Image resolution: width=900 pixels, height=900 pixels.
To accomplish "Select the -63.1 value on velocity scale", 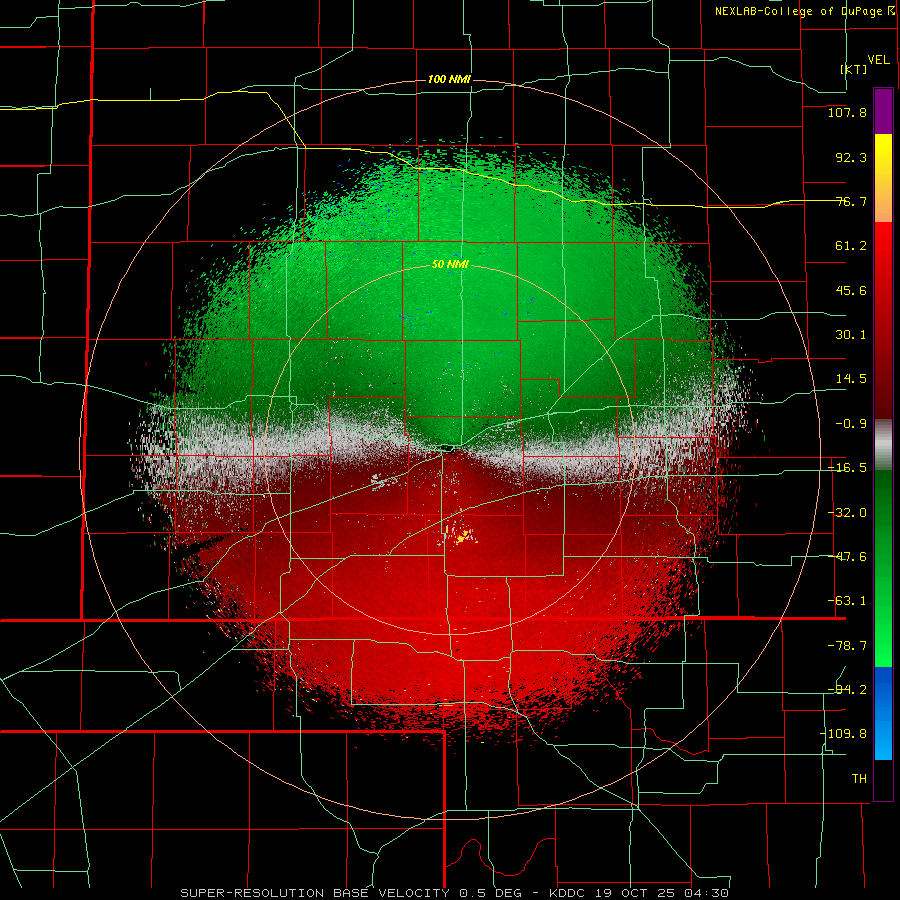I will click(847, 601).
